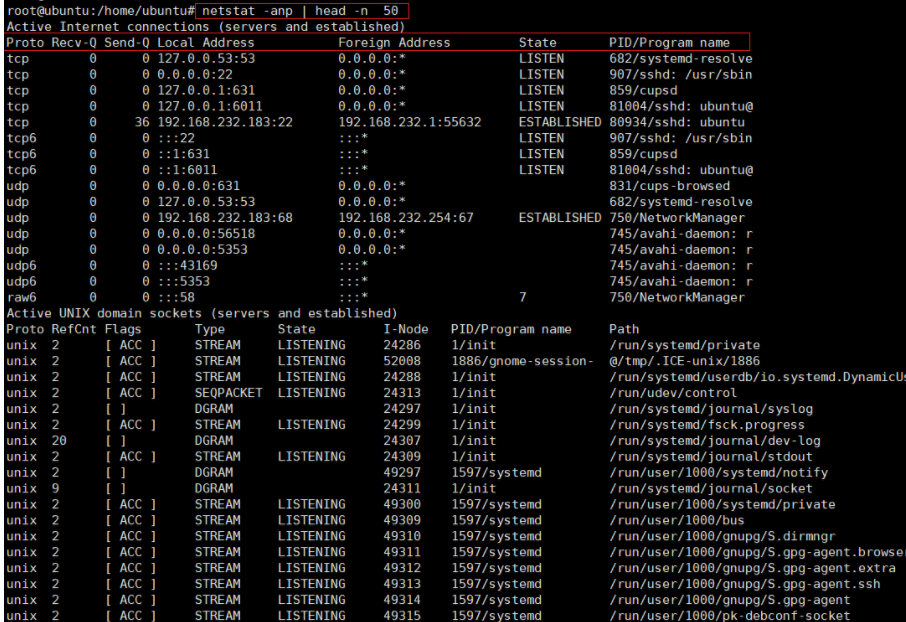This screenshot has height=622, width=906.
Task: Click the /run/user/1000/systemd/private path
Action: click(722, 504)
